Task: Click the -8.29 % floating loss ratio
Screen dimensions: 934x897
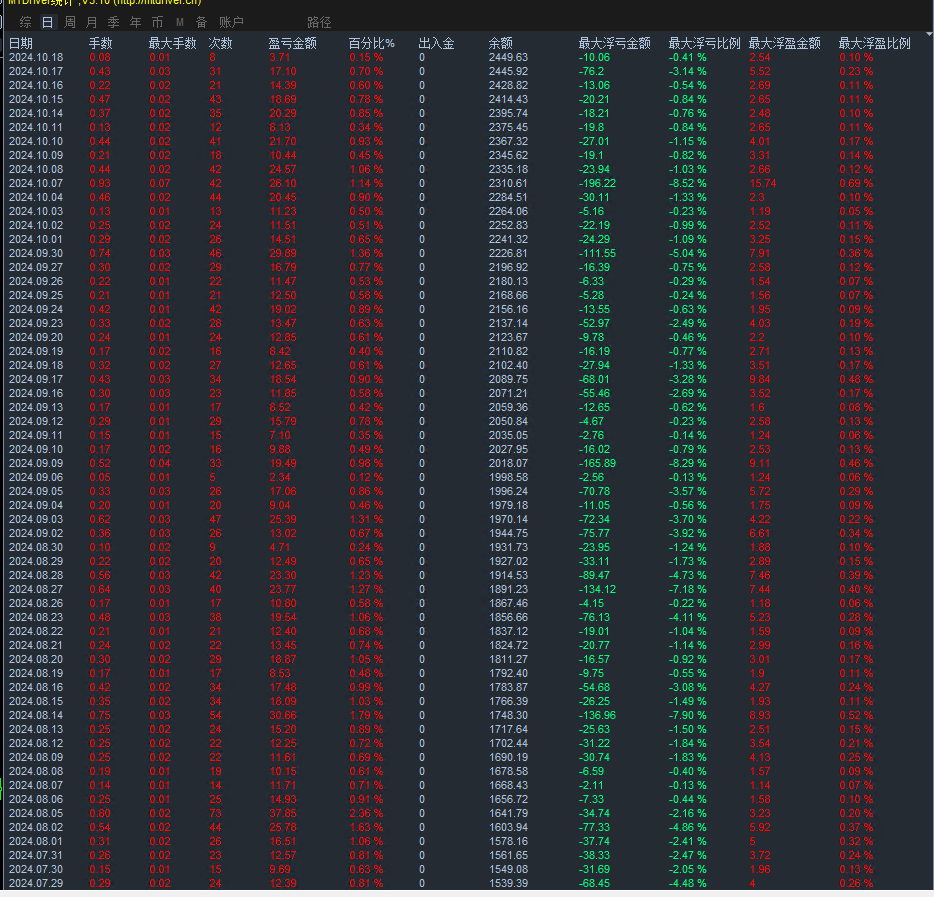Action: coord(687,463)
